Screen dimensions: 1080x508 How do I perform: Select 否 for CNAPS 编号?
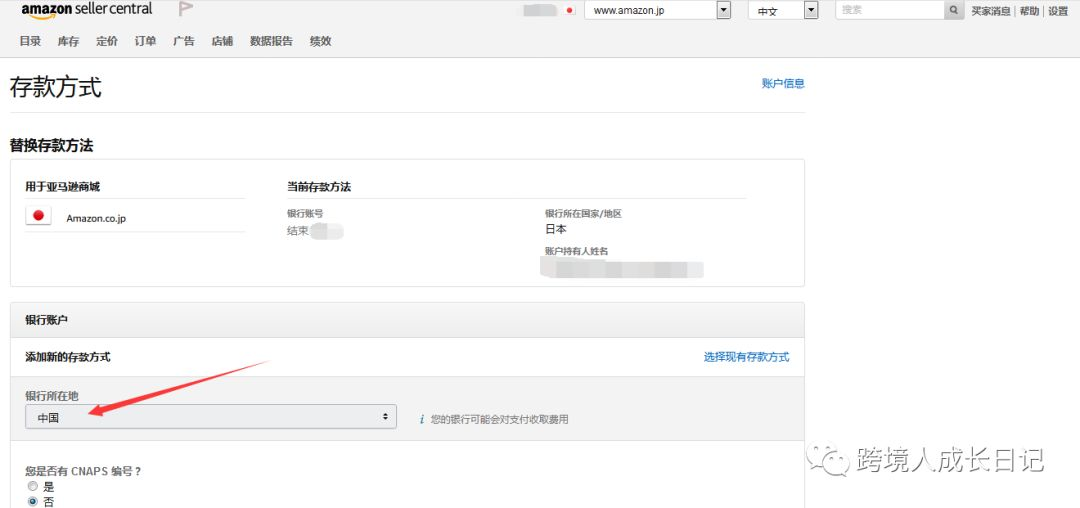tap(32, 502)
